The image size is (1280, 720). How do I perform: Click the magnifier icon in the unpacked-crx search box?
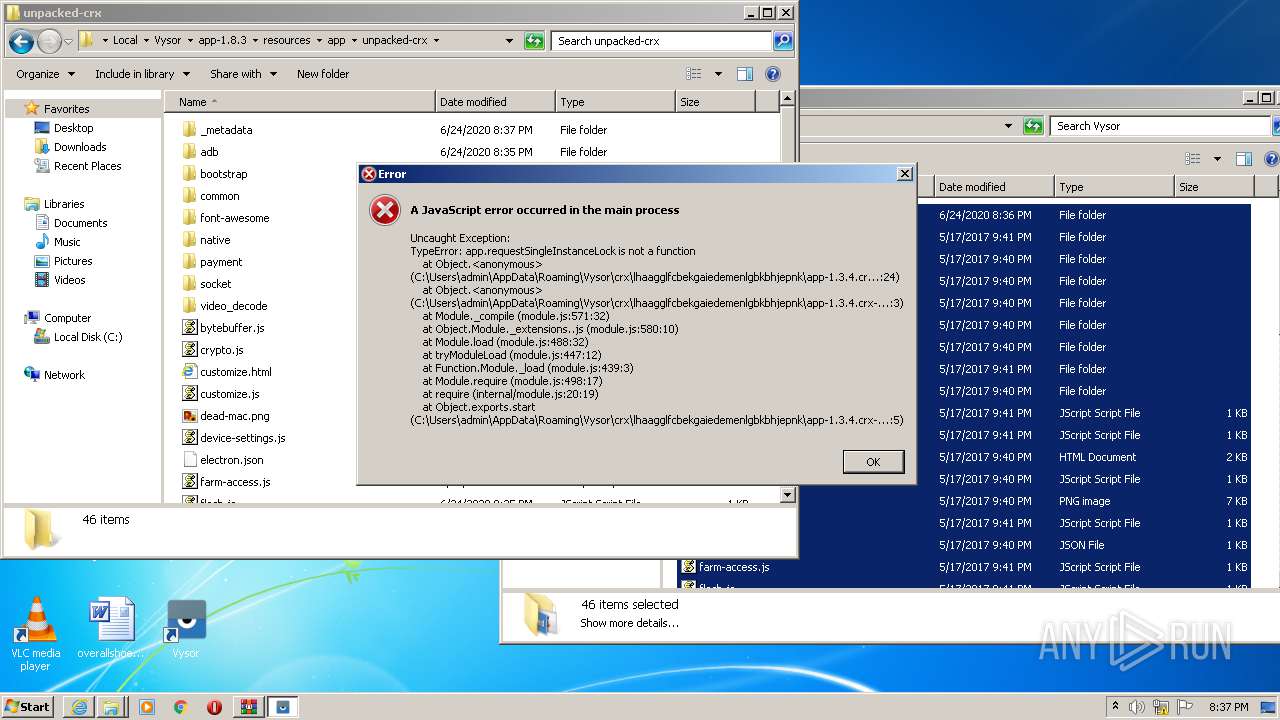pyautogui.click(x=783, y=41)
